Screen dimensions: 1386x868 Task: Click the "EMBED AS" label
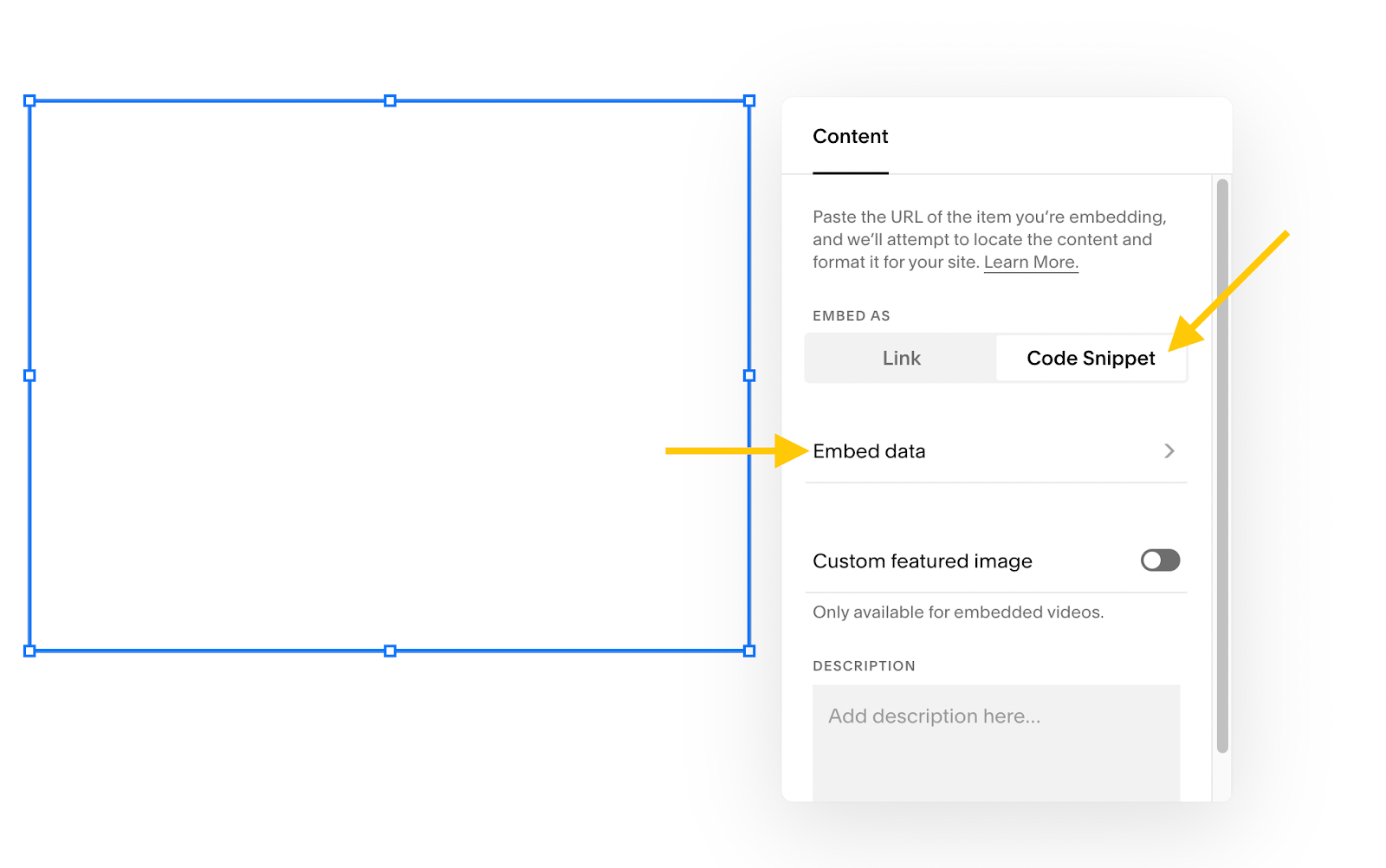point(852,316)
